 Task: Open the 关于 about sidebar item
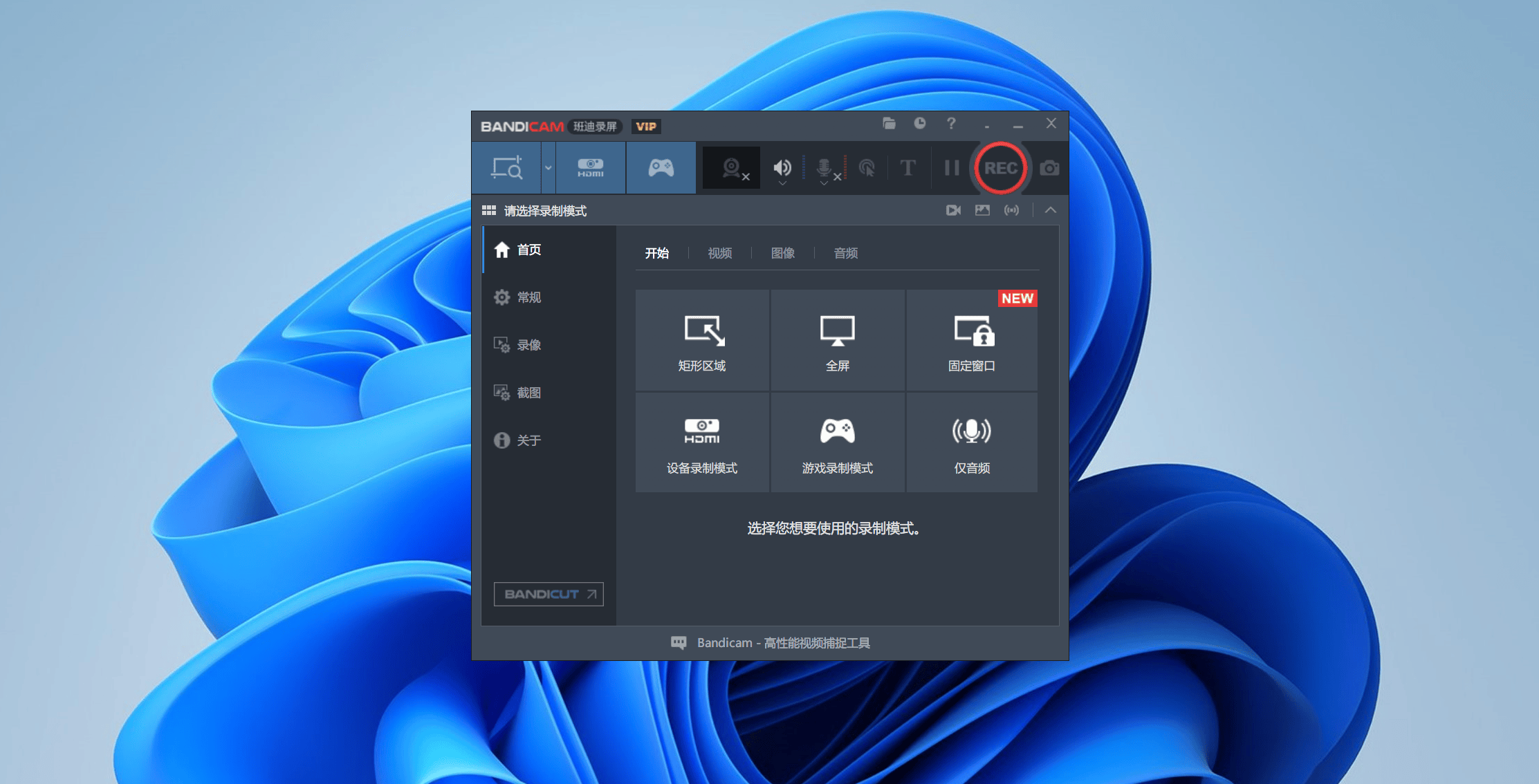tap(549, 440)
